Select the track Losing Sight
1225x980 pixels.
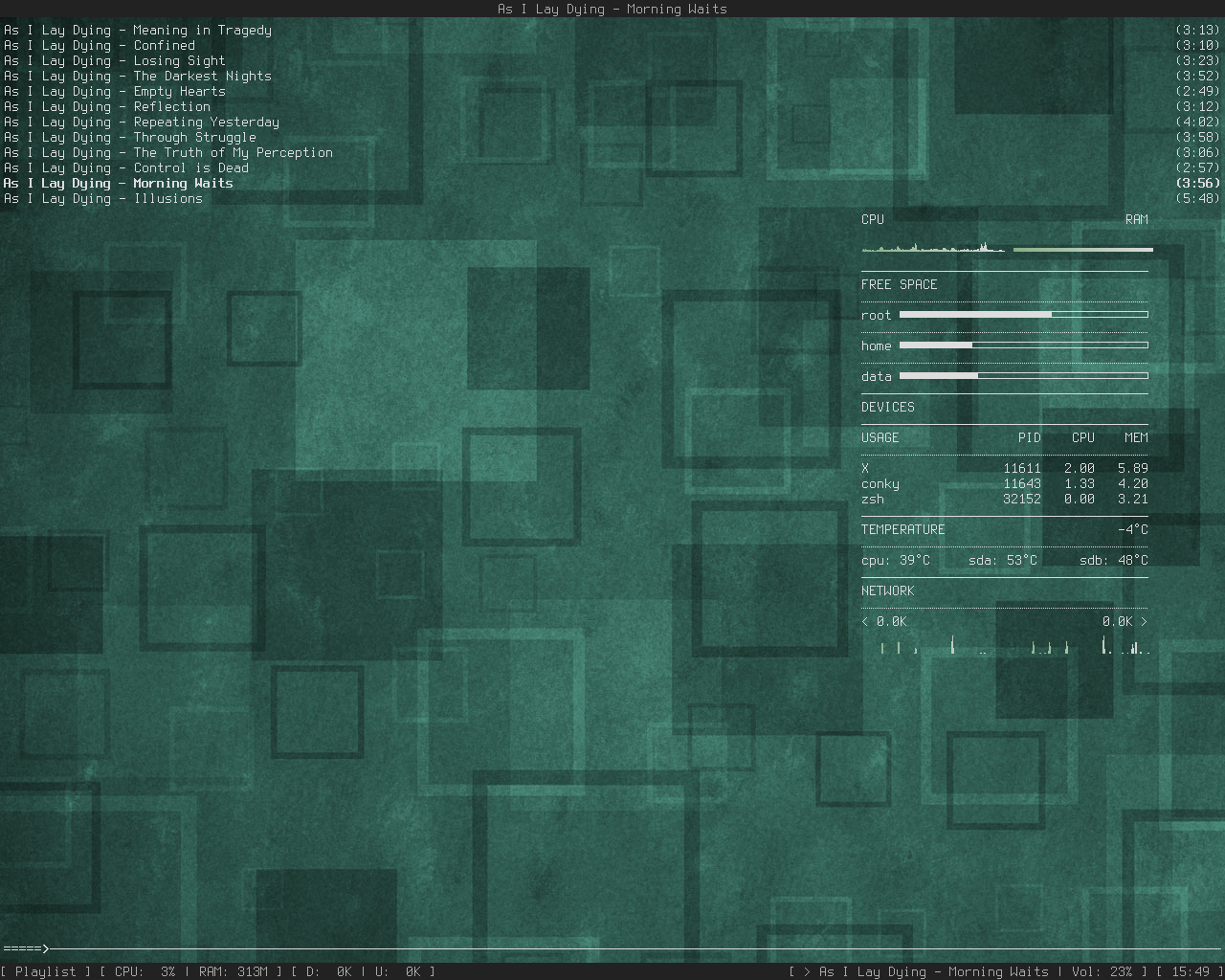click(115, 61)
